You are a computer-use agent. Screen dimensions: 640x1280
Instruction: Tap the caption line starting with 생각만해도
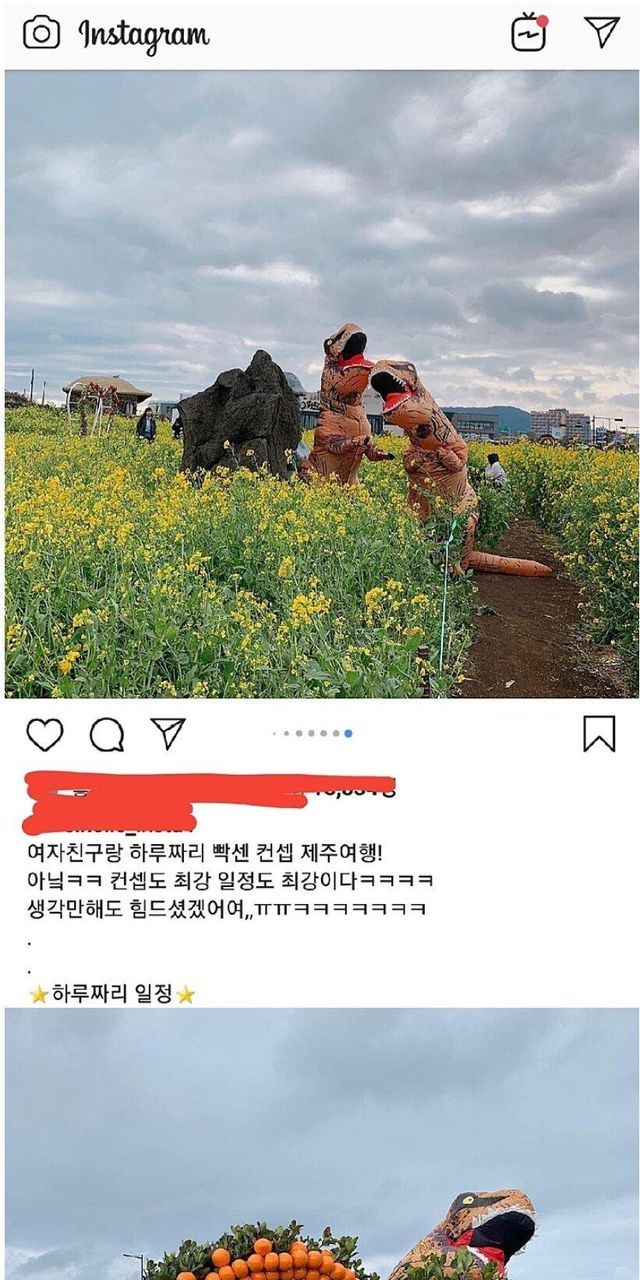pyautogui.click(x=227, y=909)
